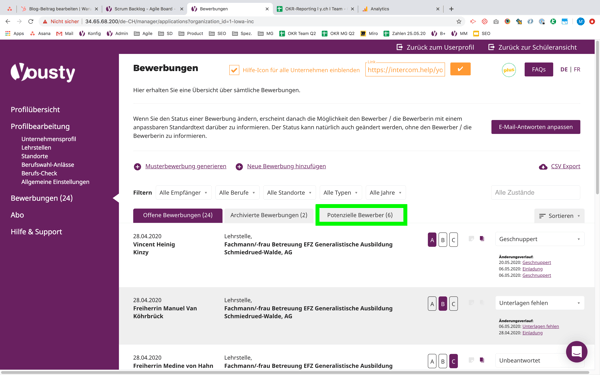Open the OKR Team Q2 bookmark
The width and height of the screenshot is (600, 375).
(297, 34)
